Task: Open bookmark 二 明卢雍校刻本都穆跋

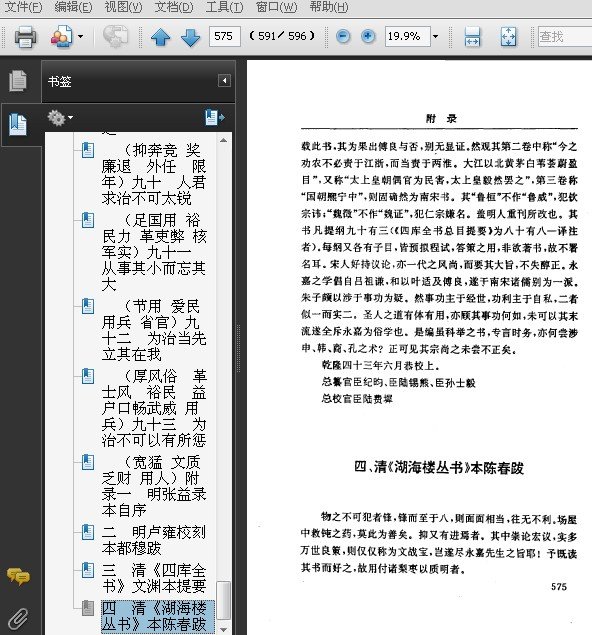Action: tap(154, 540)
